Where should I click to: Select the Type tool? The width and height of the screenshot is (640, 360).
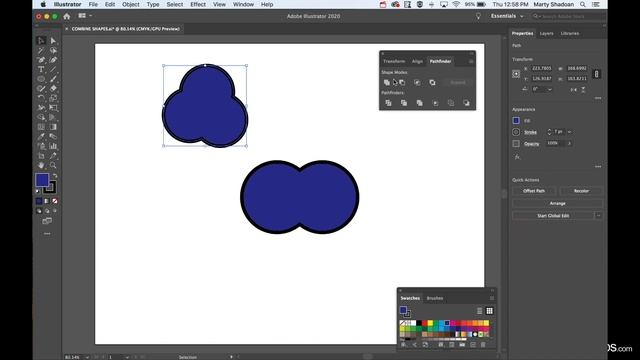click(x=41, y=69)
